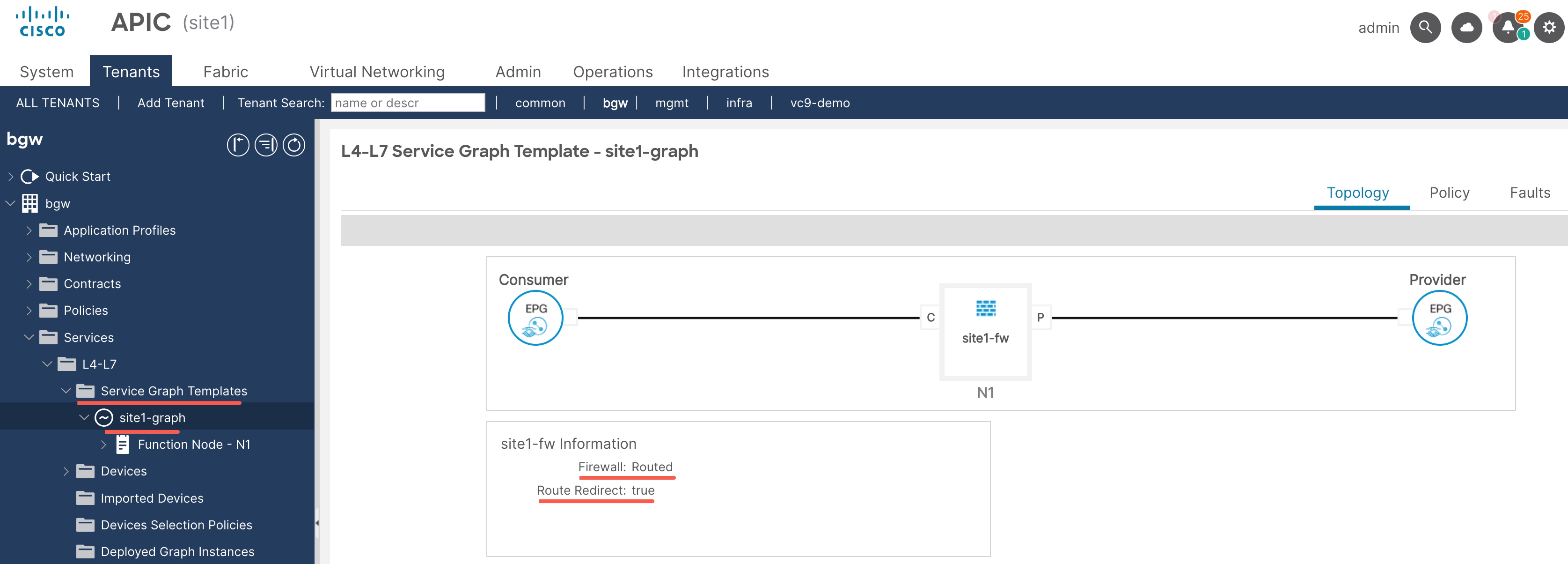Viewport: 1568px width, 564px height.
Task: Click the Quick Start arrow icon
Action: [x=30, y=177]
